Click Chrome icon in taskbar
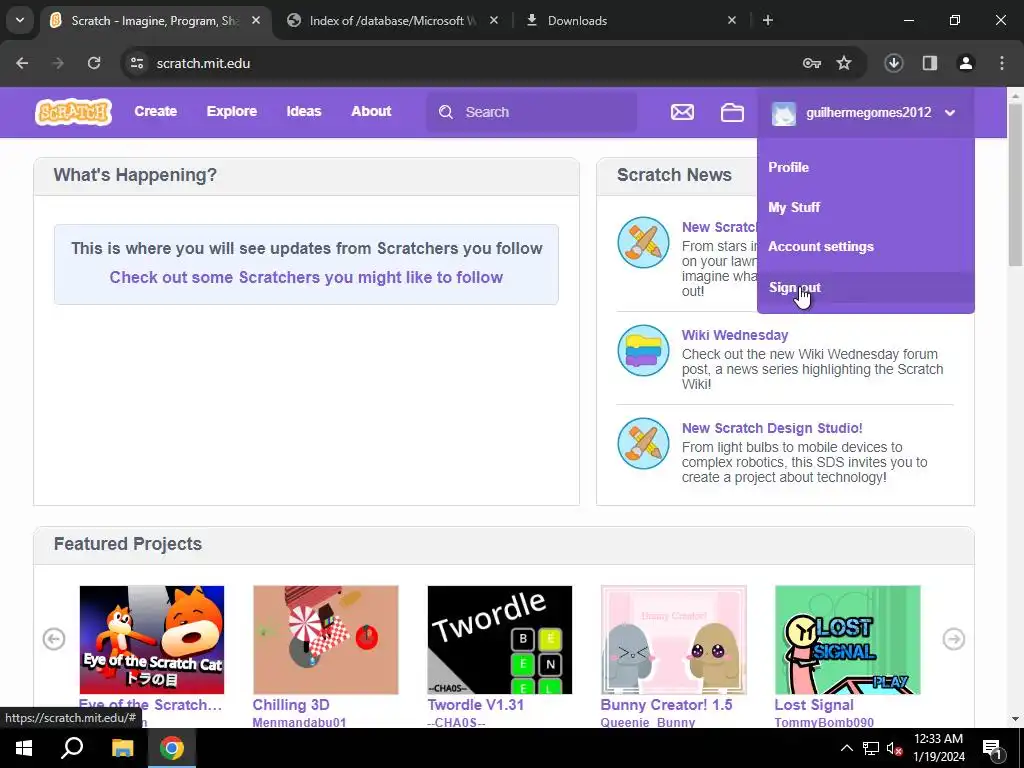 [x=172, y=748]
